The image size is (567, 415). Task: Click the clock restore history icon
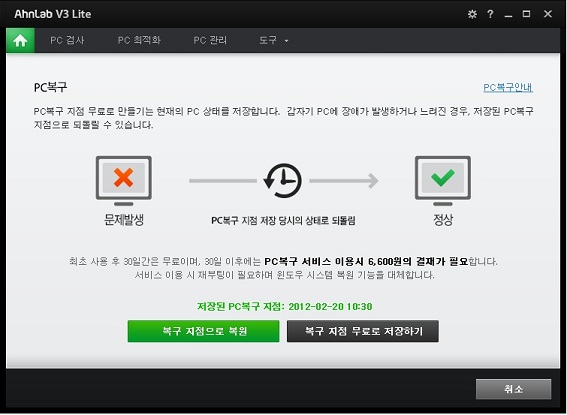[283, 180]
